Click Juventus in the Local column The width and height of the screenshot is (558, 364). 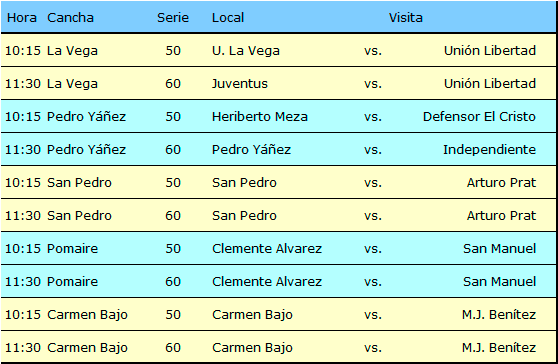tap(239, 84)
